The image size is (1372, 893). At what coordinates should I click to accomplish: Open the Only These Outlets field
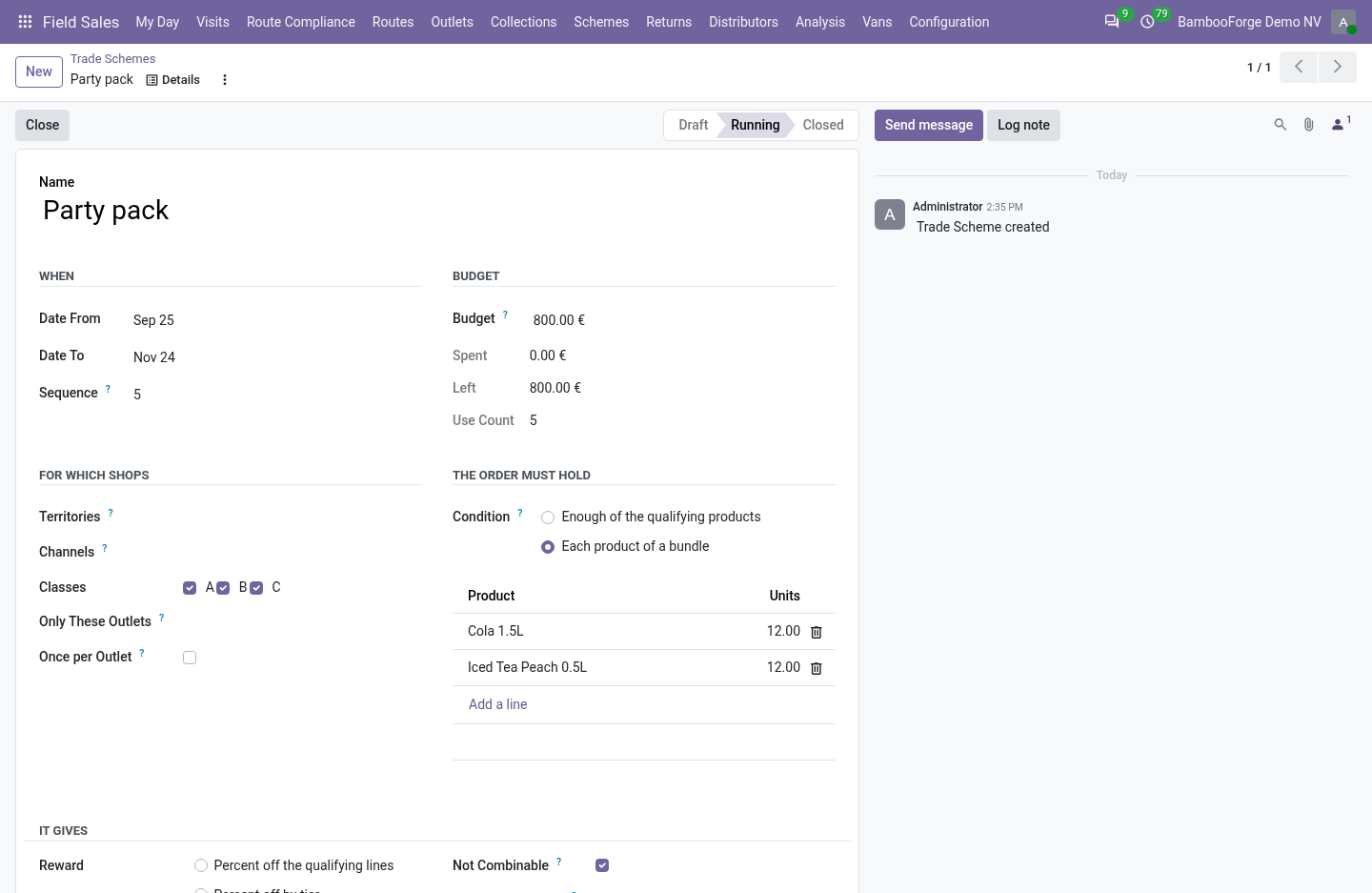(x=301, y=621)
